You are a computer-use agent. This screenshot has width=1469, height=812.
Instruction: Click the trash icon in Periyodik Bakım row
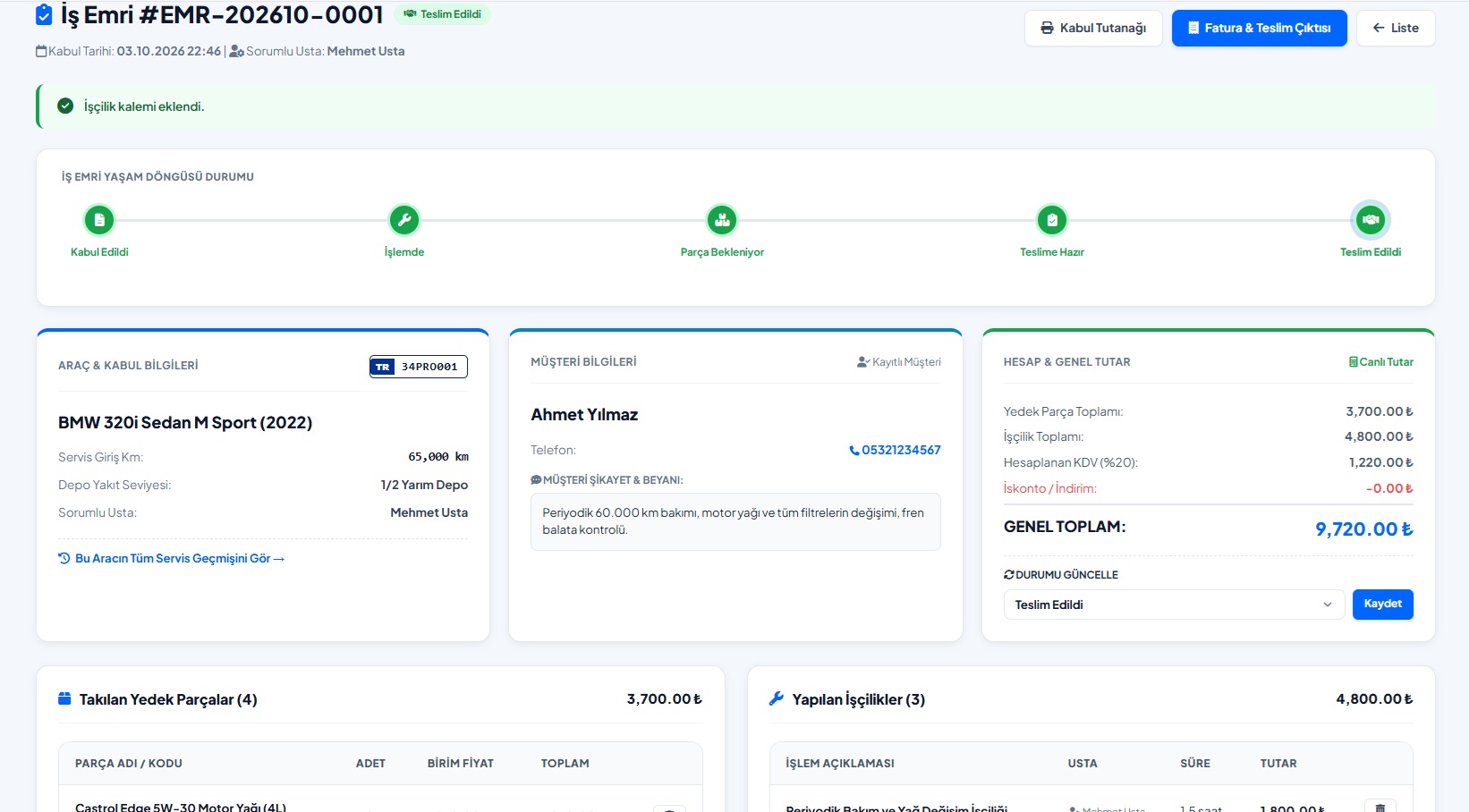pos(1380,807)
